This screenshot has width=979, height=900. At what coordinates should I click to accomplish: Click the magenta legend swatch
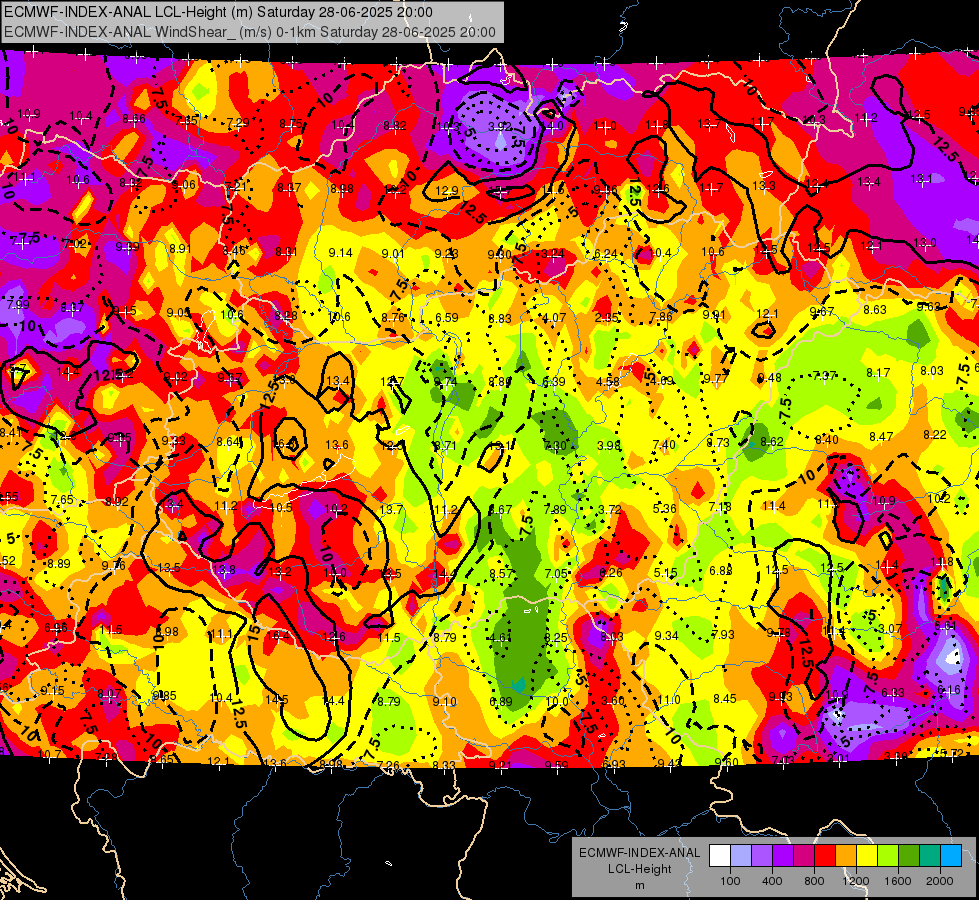pos(804,856)
